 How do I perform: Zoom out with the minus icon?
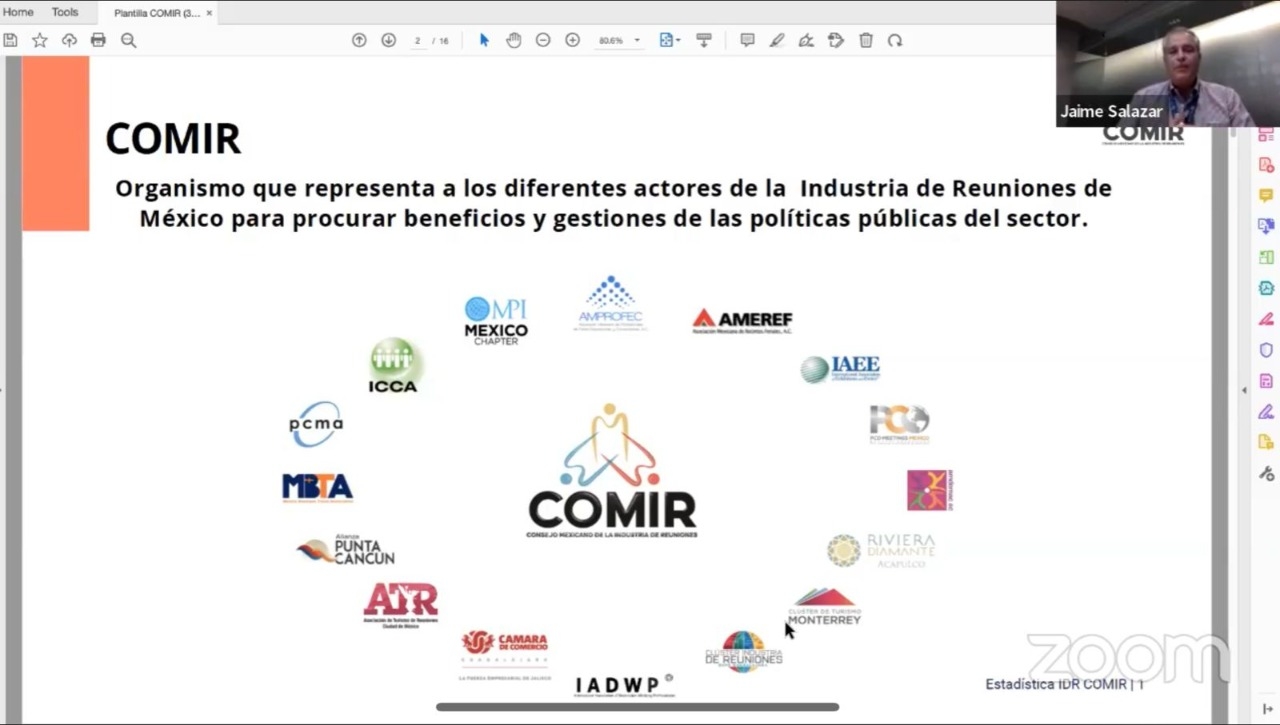(543, 40)
